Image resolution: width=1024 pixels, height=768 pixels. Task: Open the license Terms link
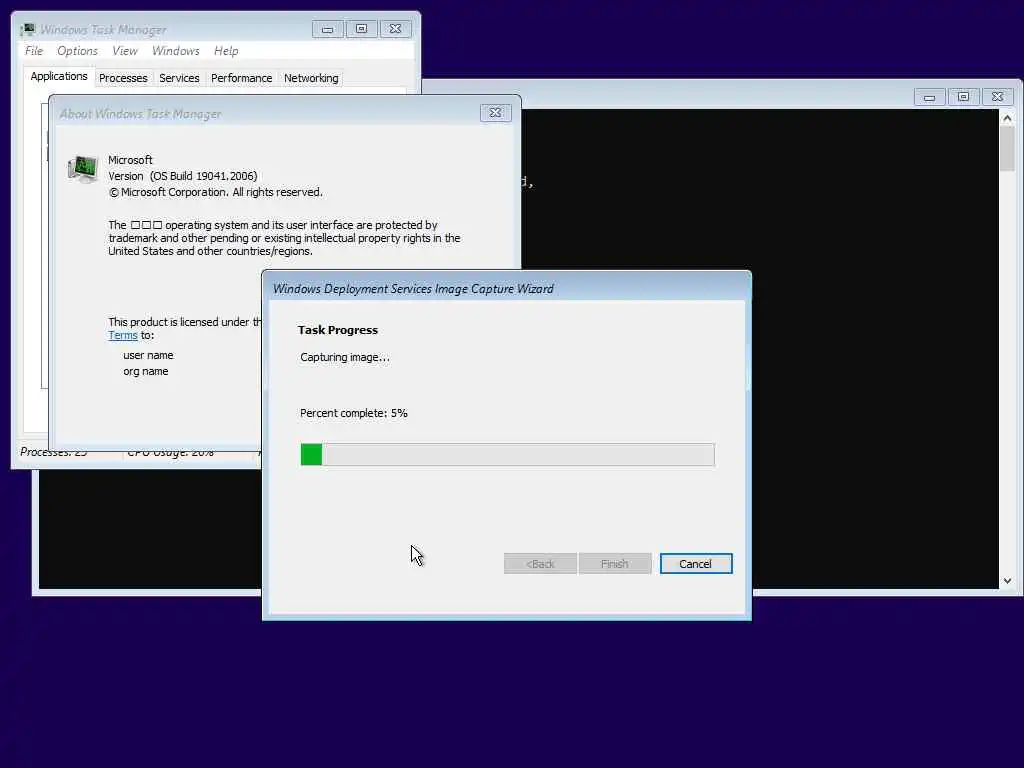(x=123, y=335)
